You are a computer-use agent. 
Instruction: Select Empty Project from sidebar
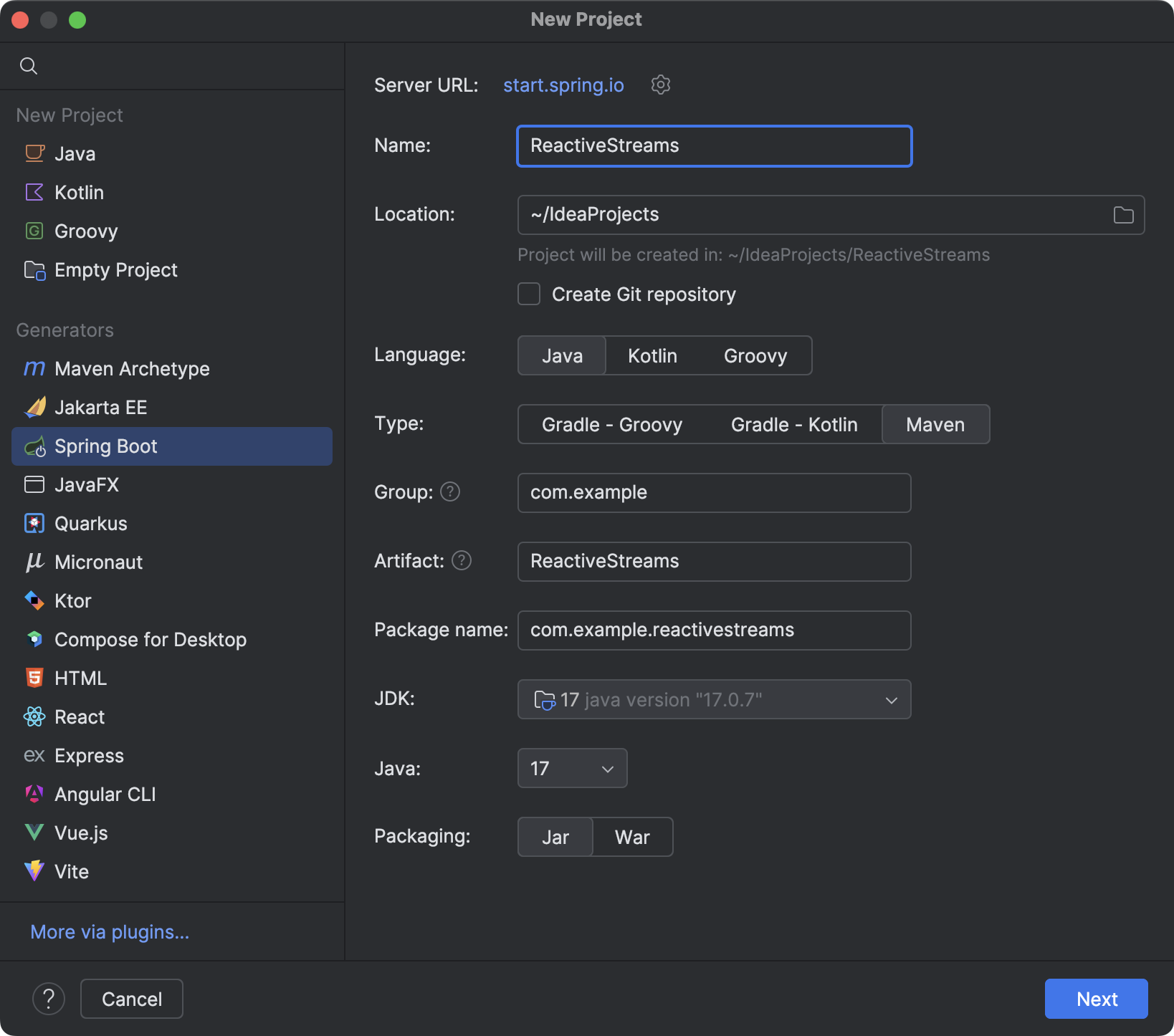116,270
